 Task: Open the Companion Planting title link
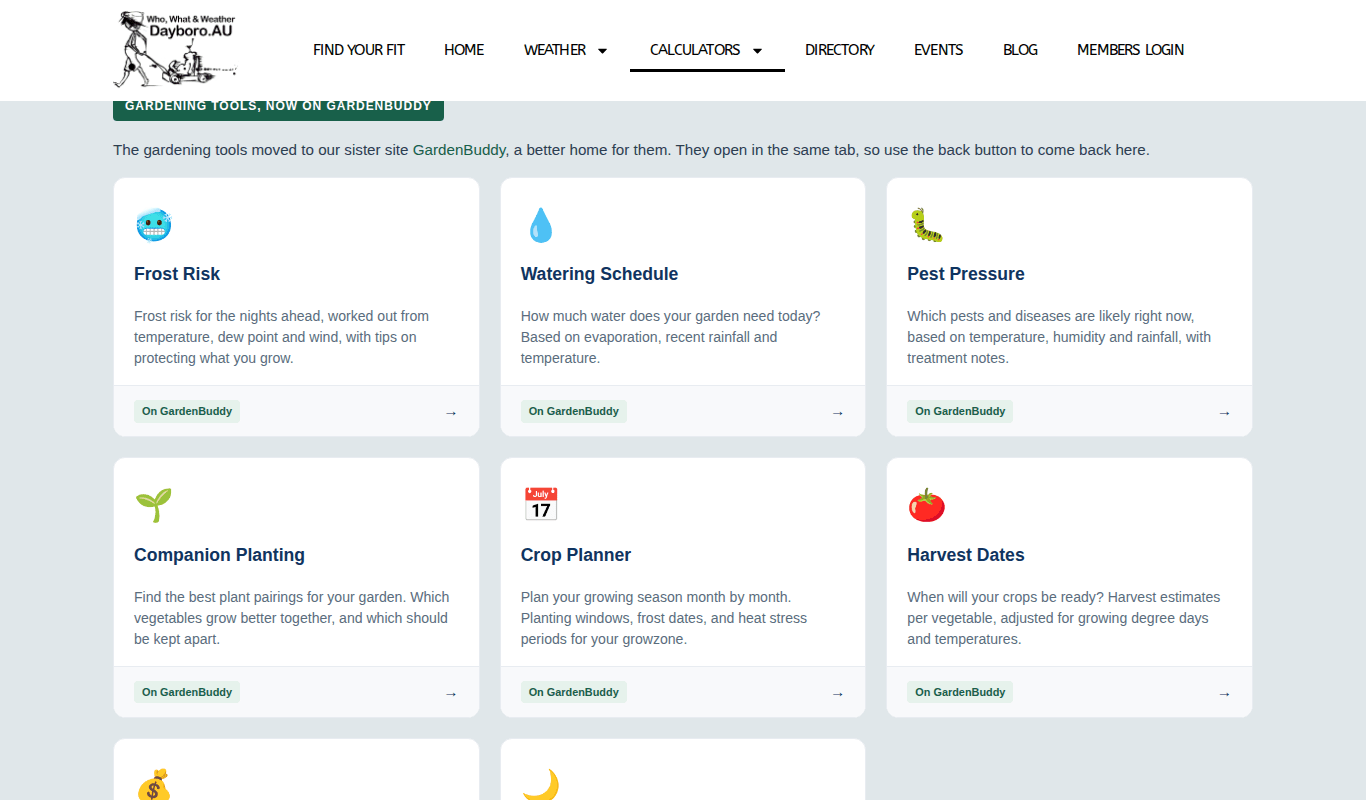pos(219,555)
